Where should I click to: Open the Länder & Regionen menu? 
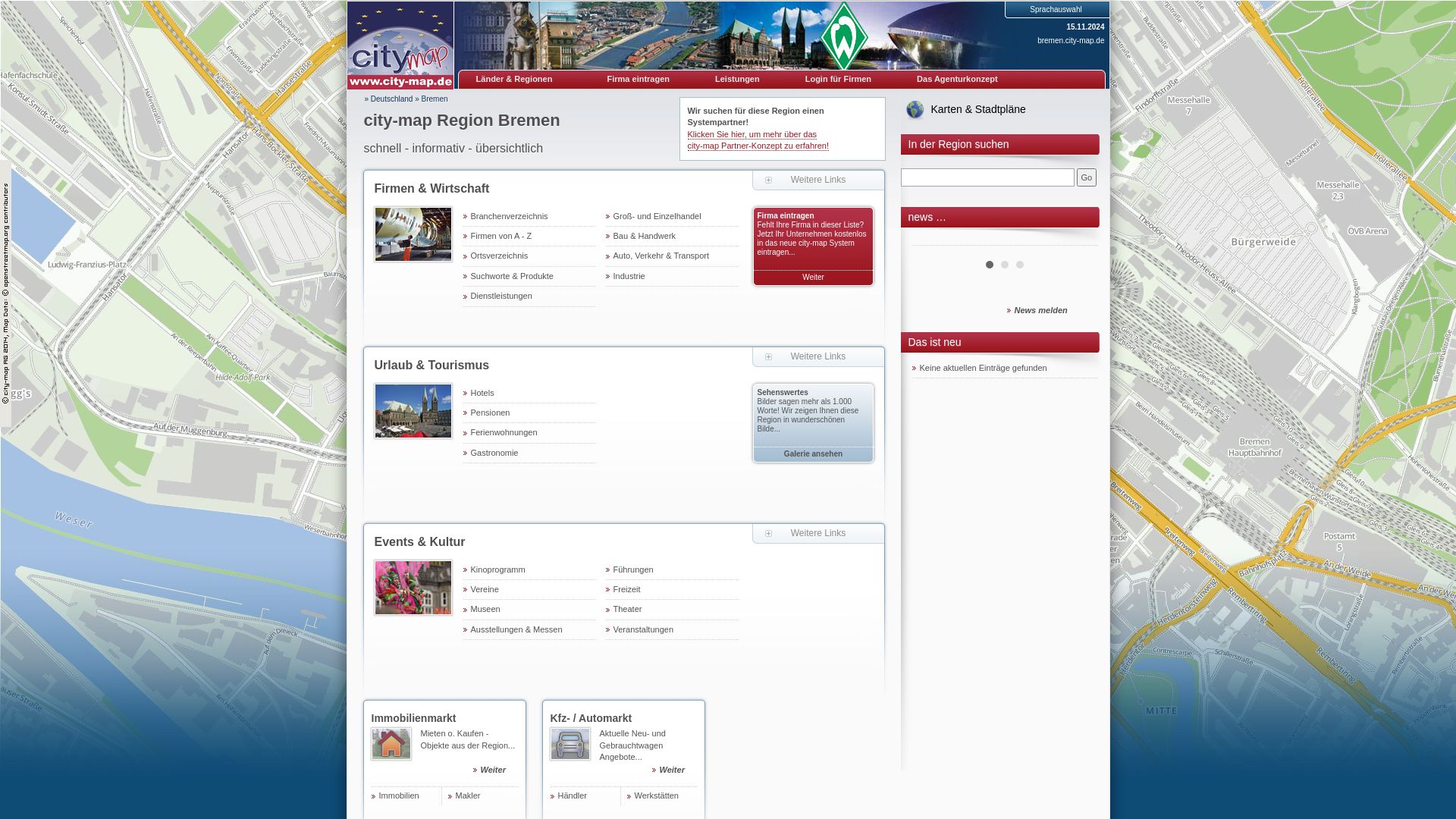[514, 79]
